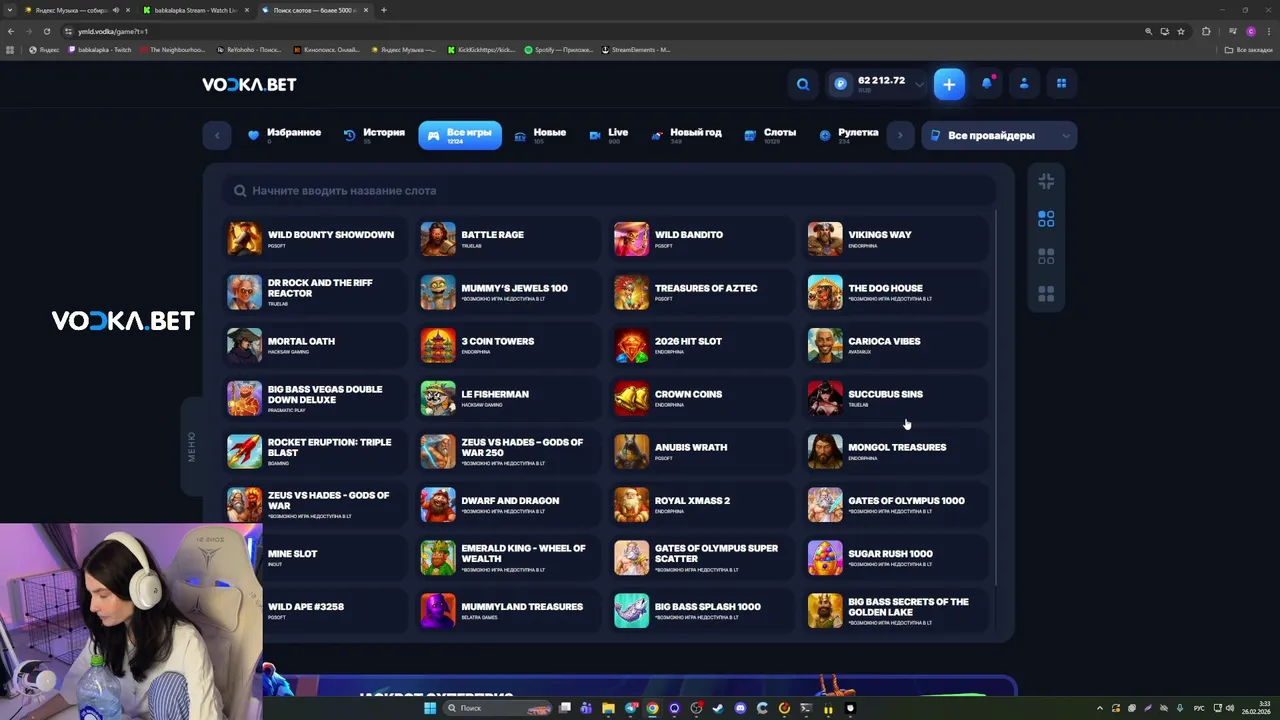Click the Mummyland Treasures title
The image size is (1280, 720).
(522, 606)
